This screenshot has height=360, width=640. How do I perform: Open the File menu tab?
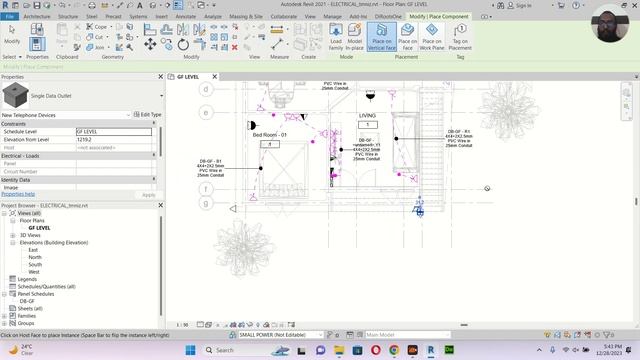pyautogui.click(x=10, y=16)
